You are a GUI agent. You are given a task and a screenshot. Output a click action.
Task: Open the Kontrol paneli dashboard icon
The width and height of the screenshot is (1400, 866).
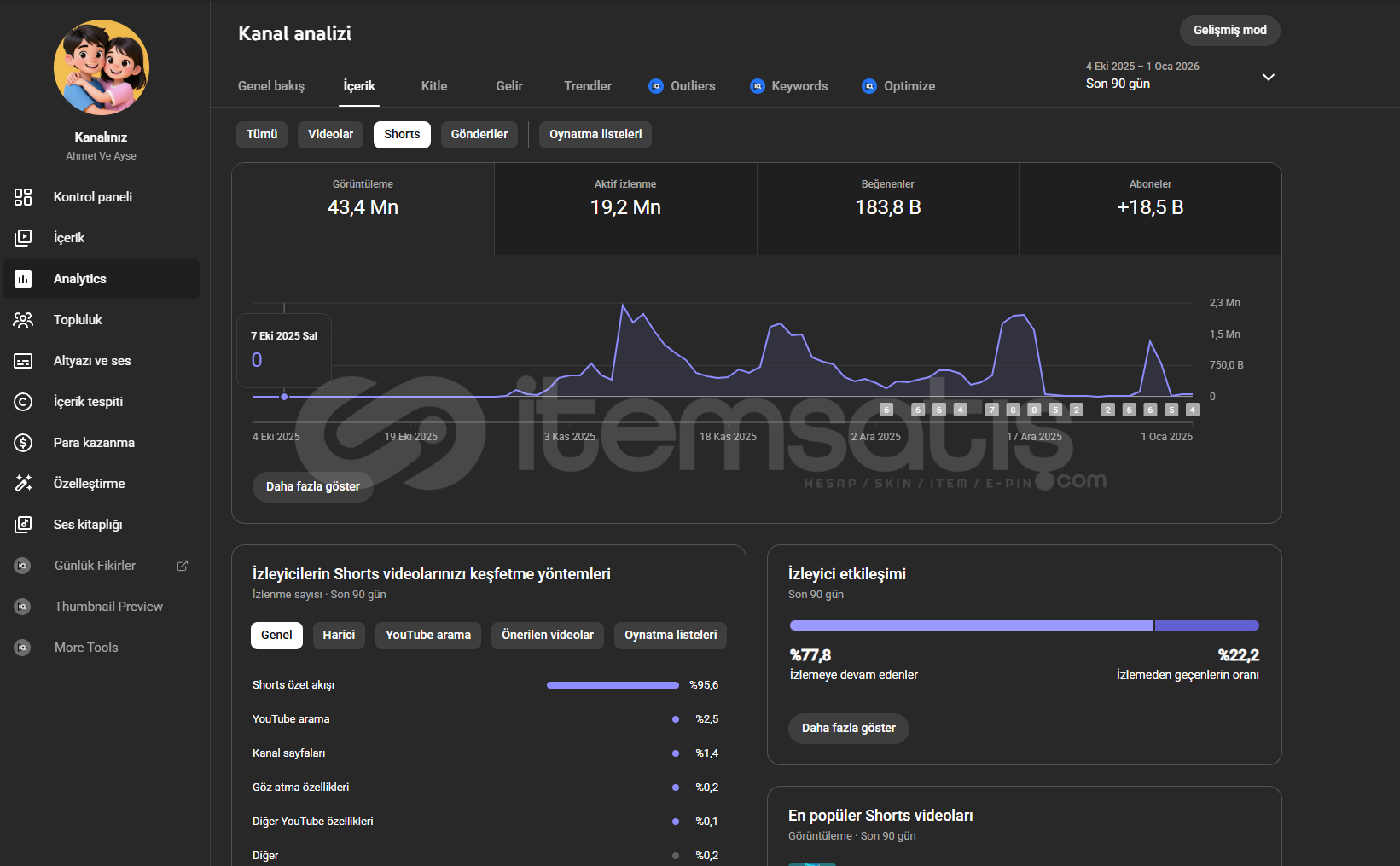pyautogui.click(x=23, y=197)
